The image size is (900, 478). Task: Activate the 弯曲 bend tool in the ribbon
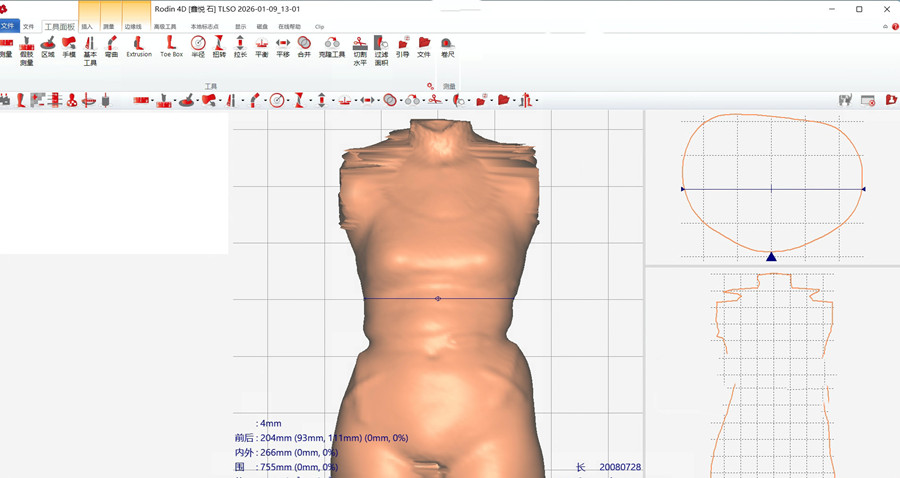[111, 47]
